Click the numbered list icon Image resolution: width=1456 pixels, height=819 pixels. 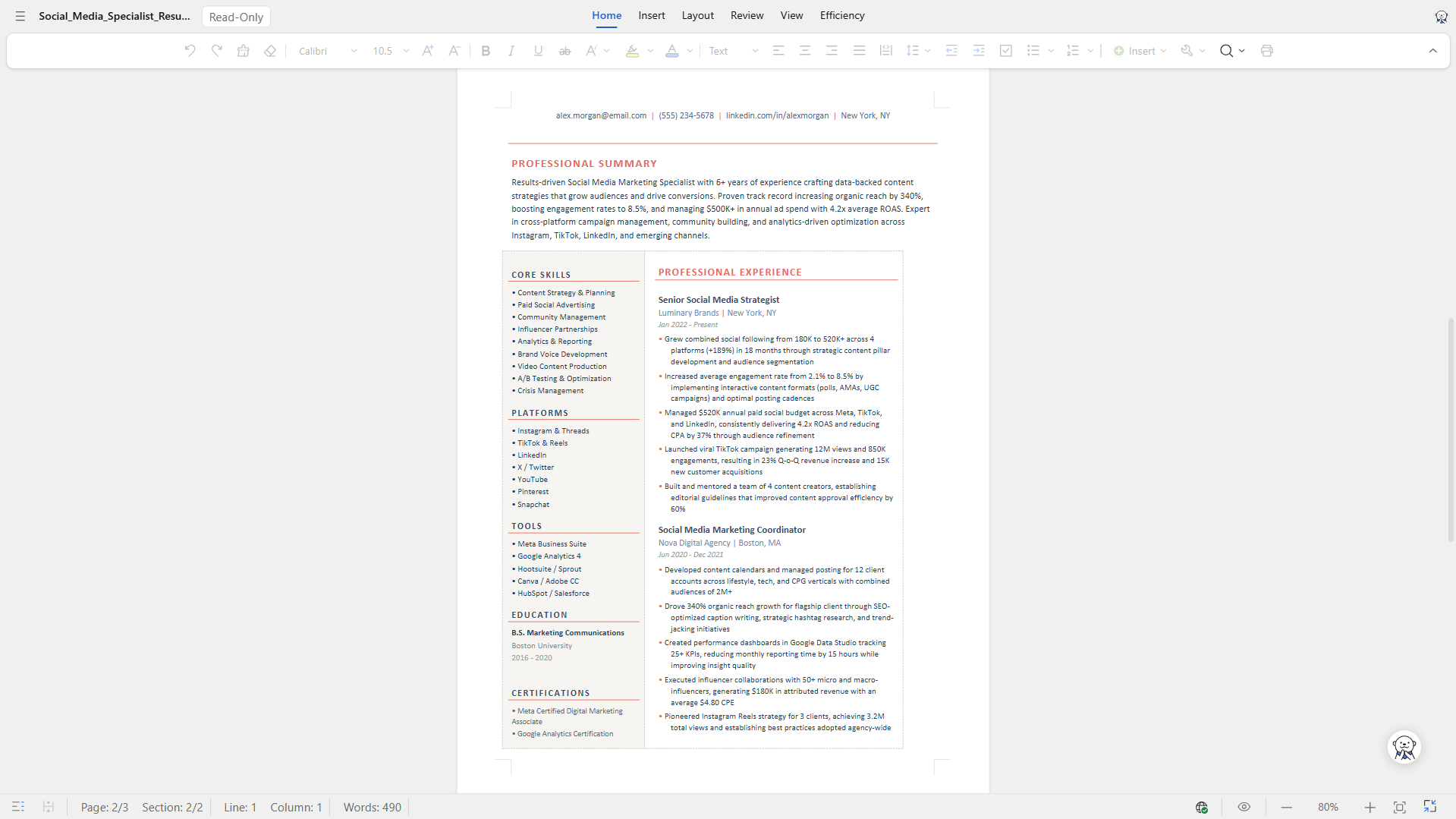pyautogui.click(x=1073, y=51)
